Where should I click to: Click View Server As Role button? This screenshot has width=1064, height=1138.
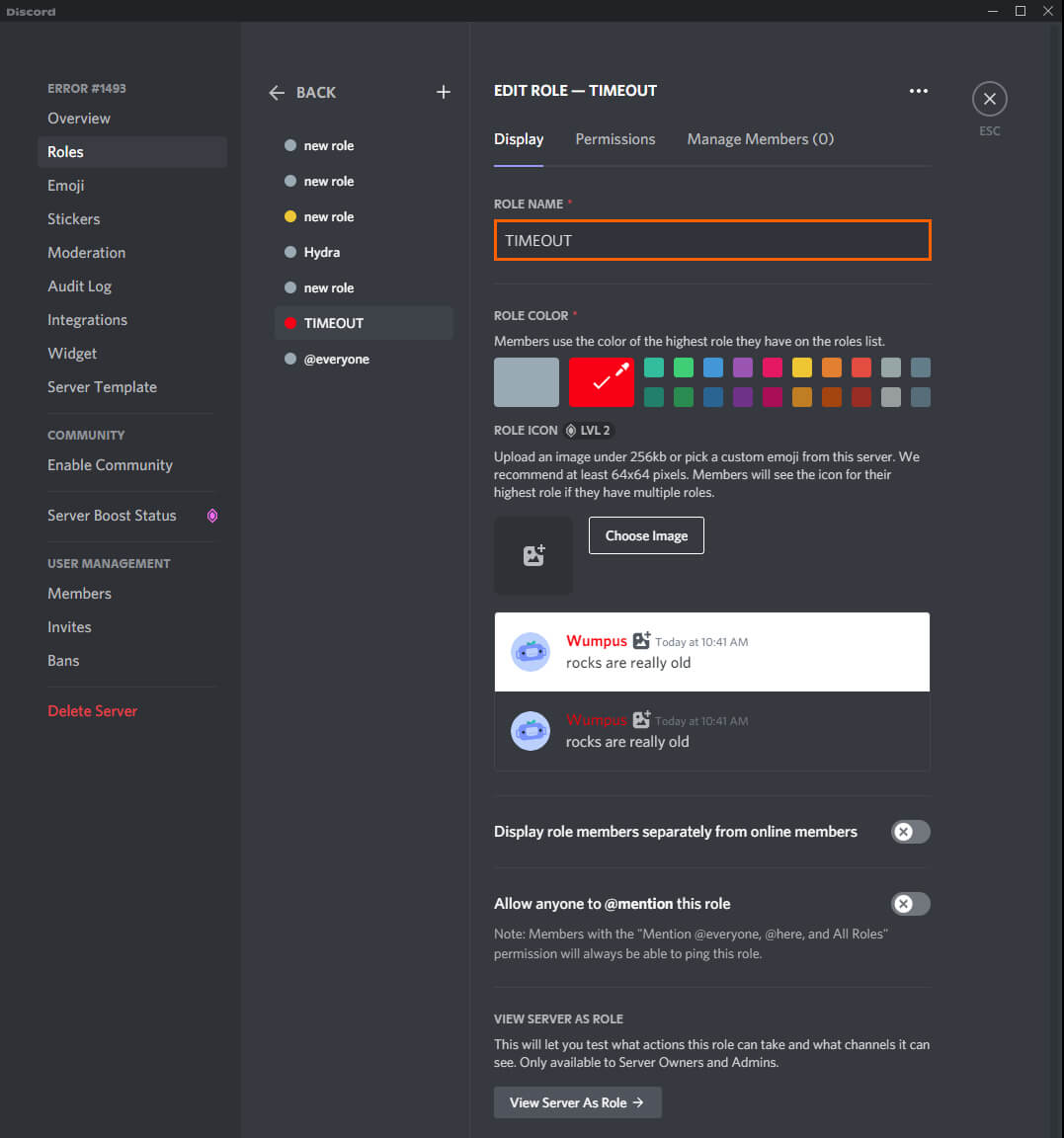578,1102
